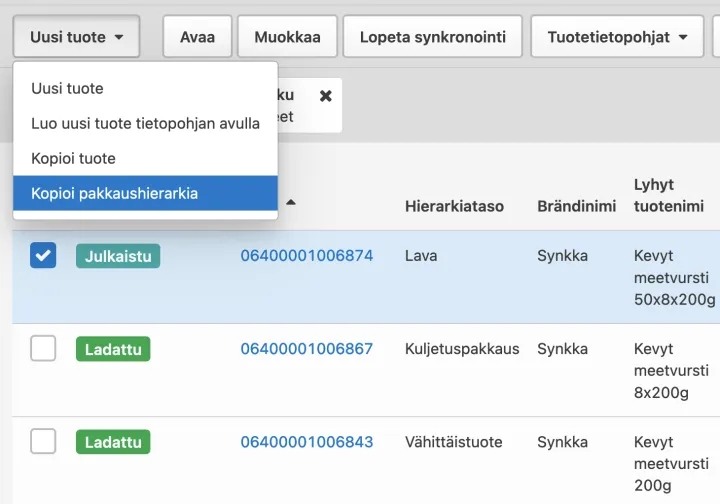The width and height of the screenshot is (720, 504).
Task: Click the sort arrow icon in column header
Action: (x=291, y=202)
